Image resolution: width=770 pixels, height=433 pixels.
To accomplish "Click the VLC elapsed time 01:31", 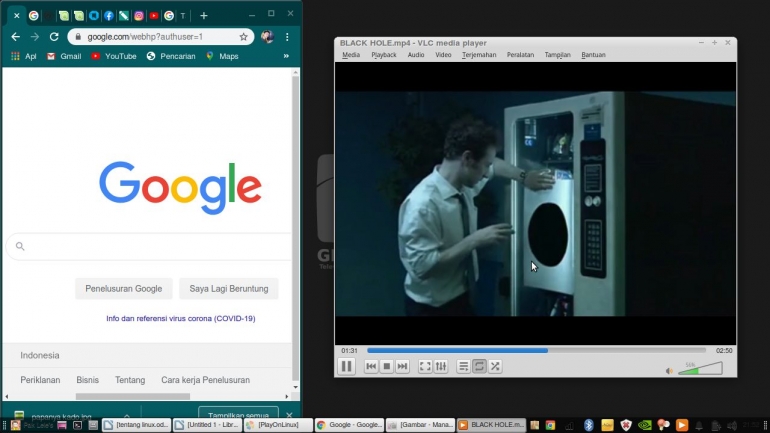I will (349, 351).
